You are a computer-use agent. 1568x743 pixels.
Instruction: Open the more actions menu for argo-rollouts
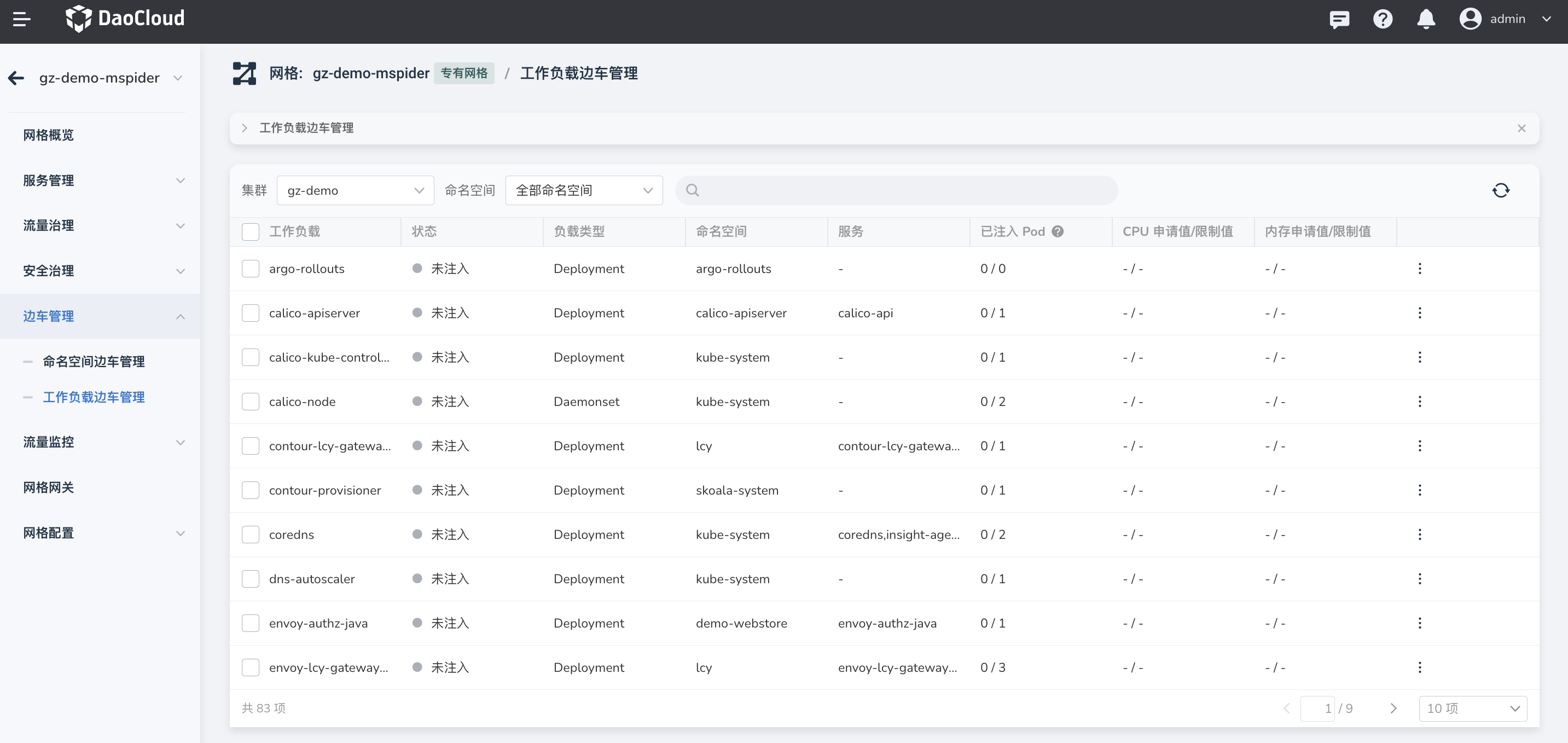click(1420, 268)
